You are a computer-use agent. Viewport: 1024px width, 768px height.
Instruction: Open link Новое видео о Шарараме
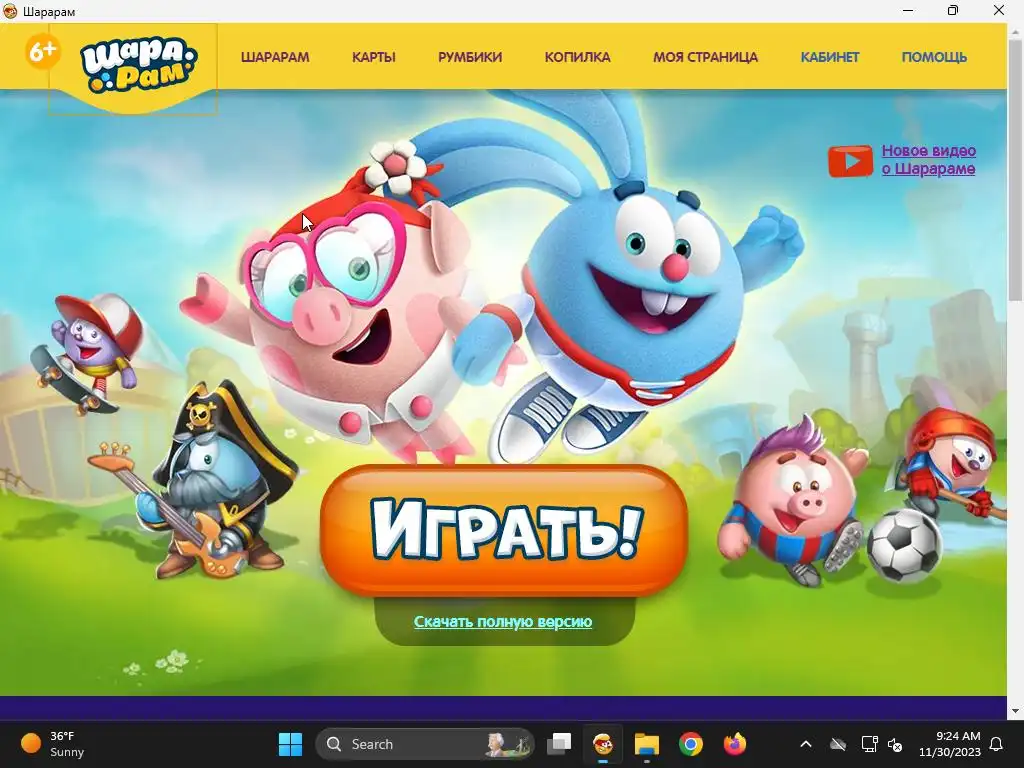pos(929,159)
